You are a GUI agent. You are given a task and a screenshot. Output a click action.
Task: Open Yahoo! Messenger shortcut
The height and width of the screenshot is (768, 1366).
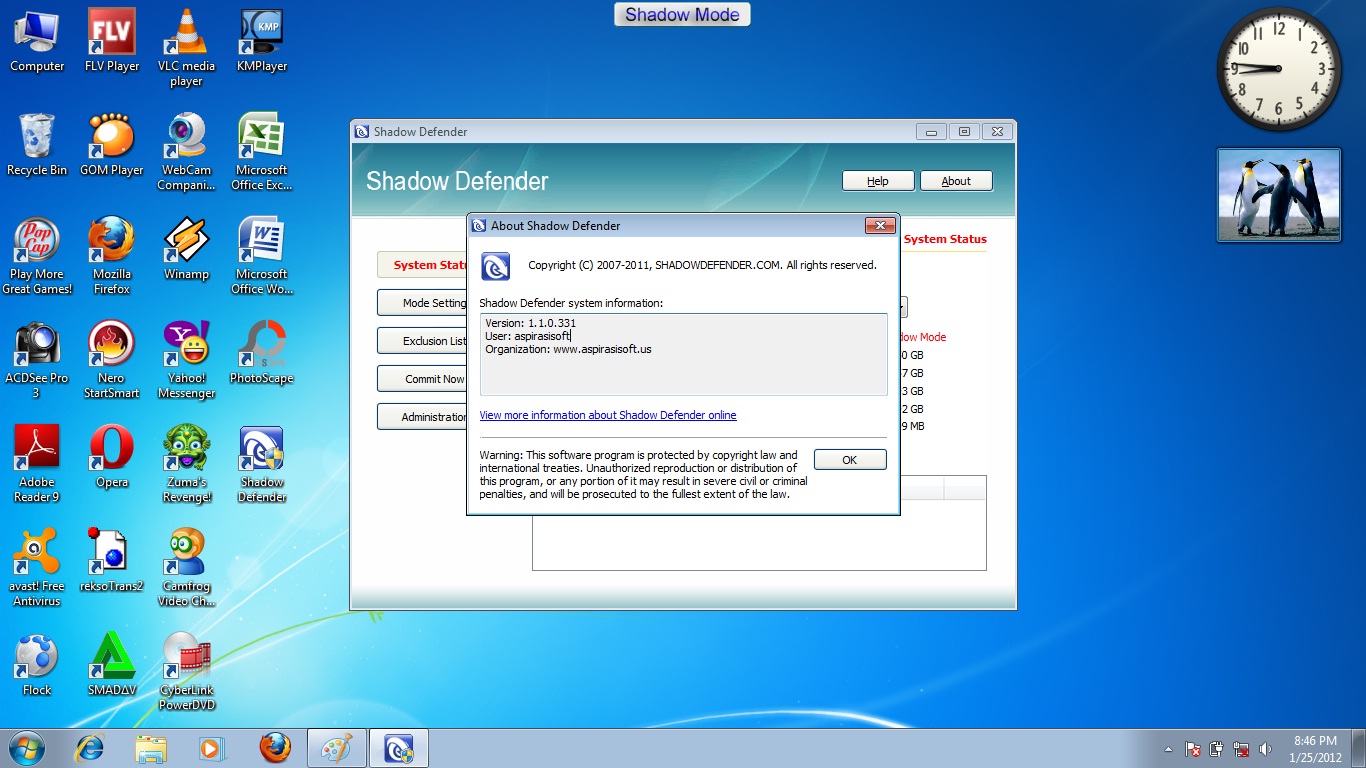(186, 360)
